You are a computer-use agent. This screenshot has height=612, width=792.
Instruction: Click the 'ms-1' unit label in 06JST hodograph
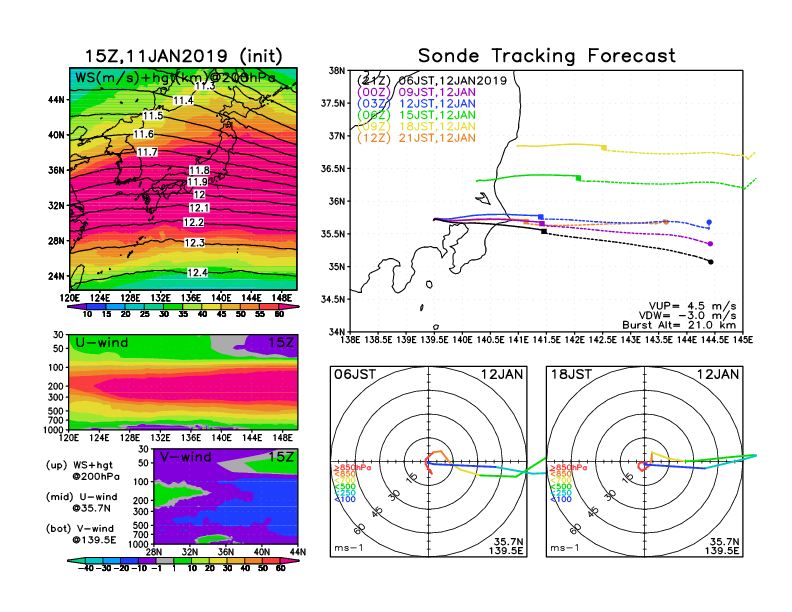click(349, 548)
